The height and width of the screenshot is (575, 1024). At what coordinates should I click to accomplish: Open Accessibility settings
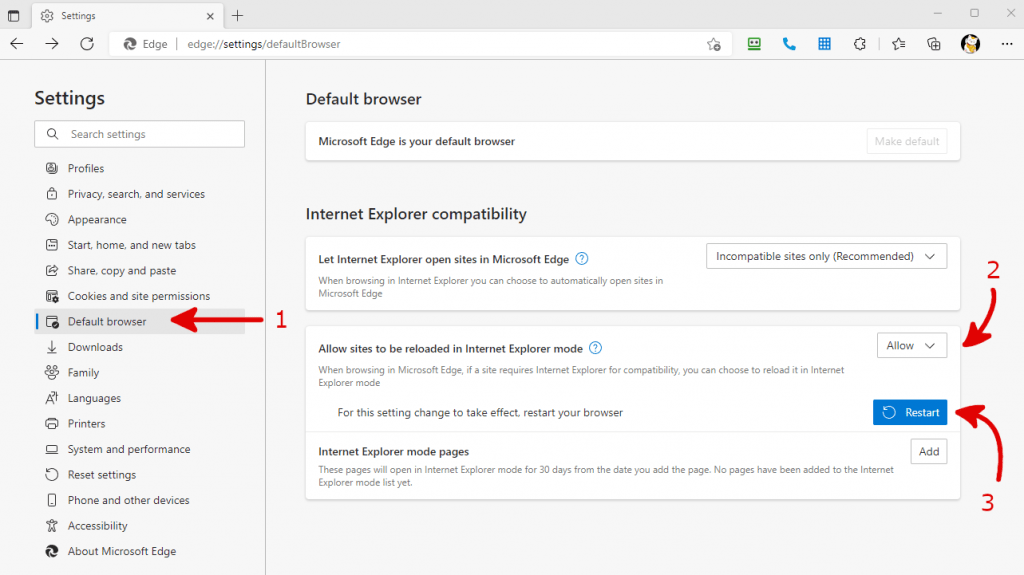[x=140, y=525]
